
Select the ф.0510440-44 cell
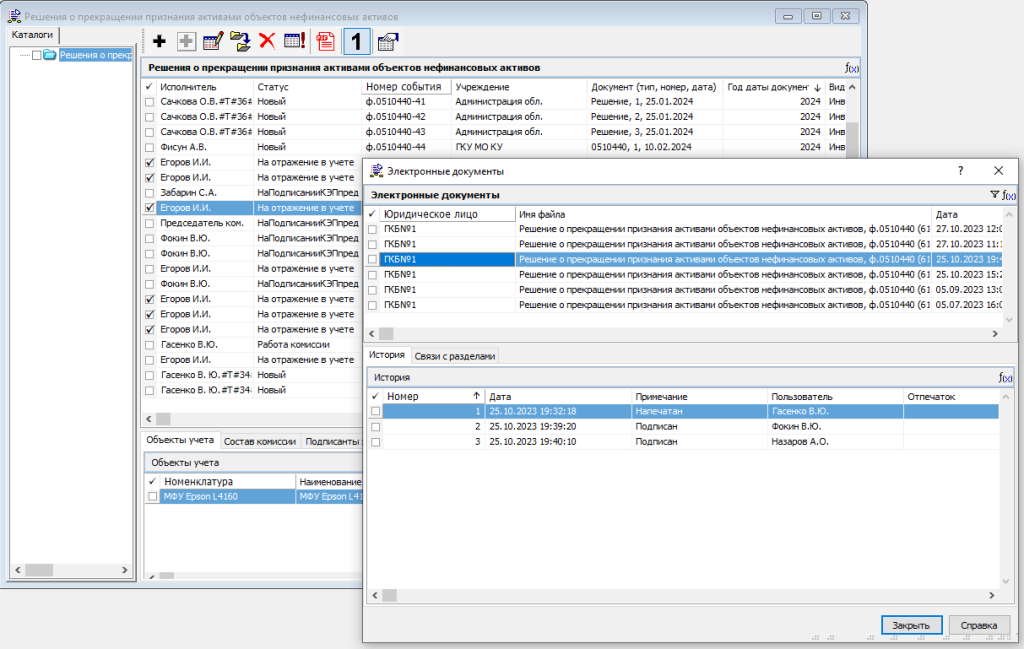[406, 147]
